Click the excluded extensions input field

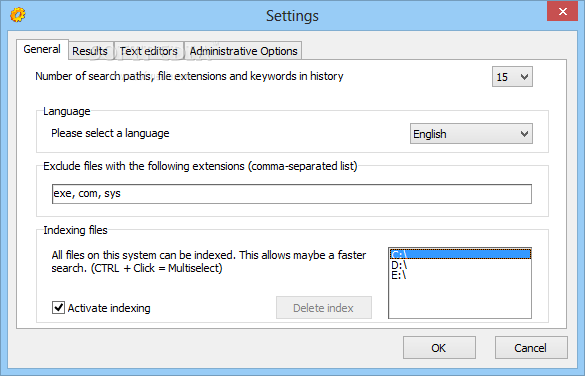point(292,194)
